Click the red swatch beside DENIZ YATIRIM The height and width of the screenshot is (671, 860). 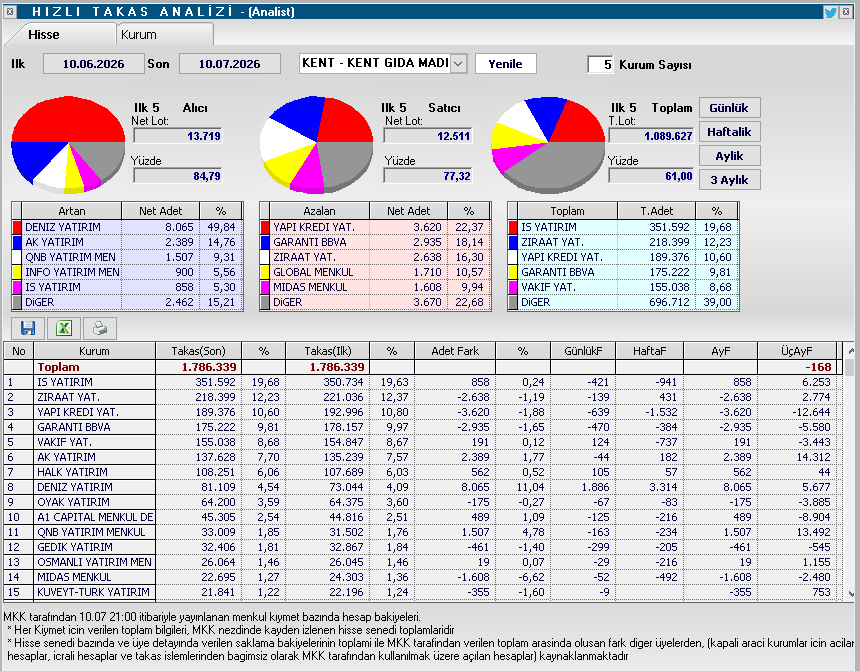click(16, 227)
